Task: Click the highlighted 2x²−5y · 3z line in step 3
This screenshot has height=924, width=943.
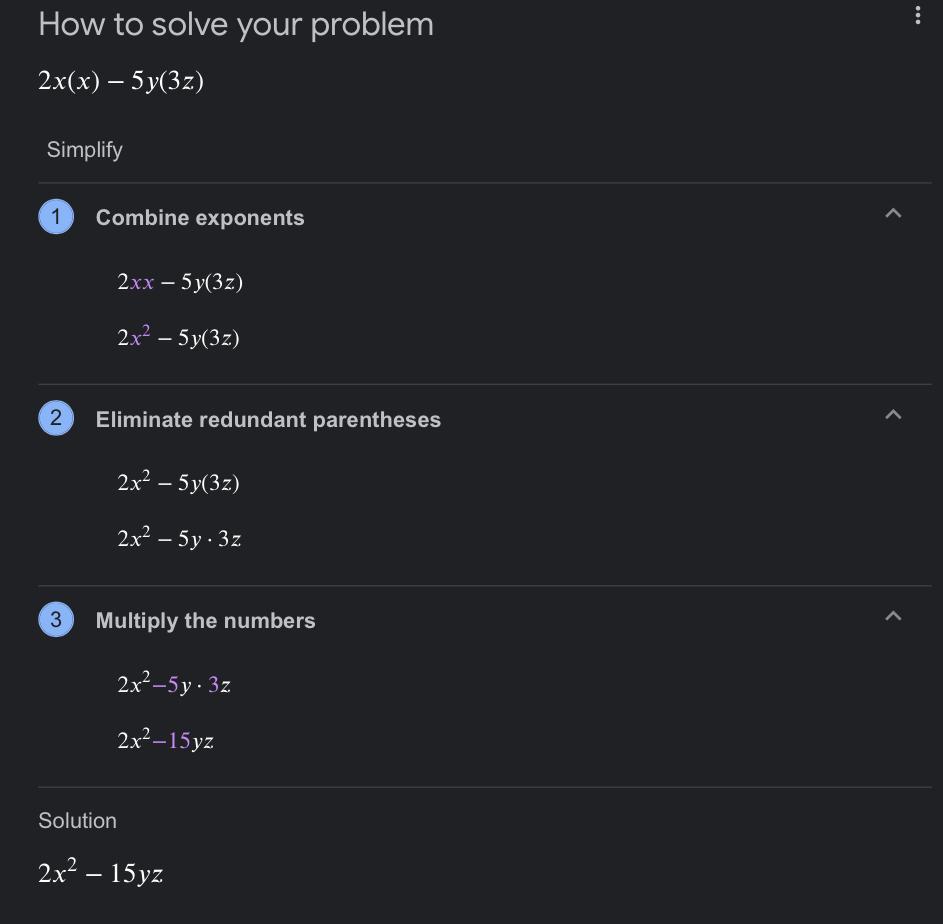Action: coord(174,683)
